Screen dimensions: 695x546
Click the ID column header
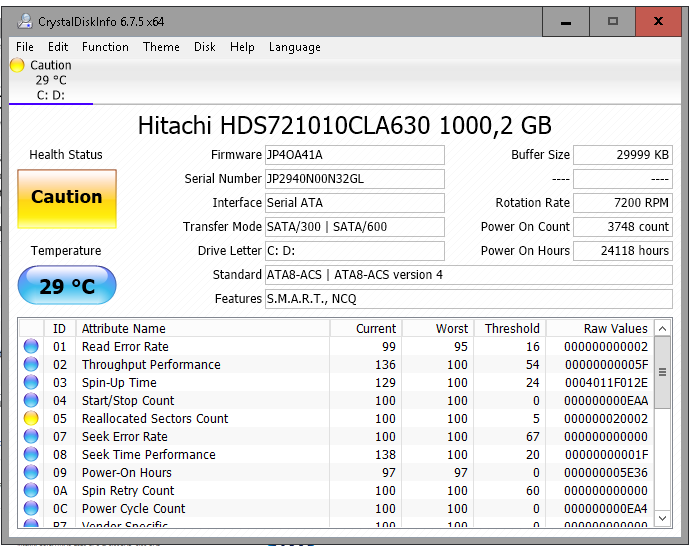pyautogui.click(x=60, y=328)
